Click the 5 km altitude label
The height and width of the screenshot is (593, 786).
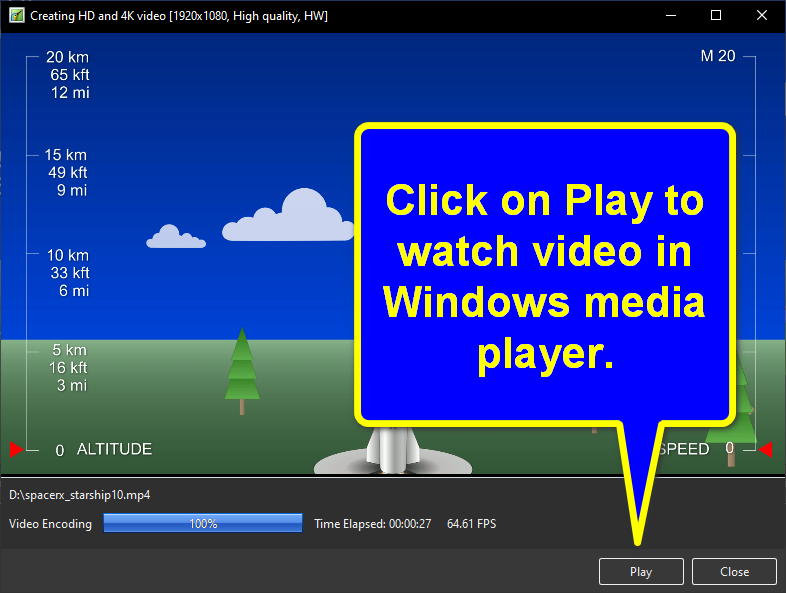point(70,350)
